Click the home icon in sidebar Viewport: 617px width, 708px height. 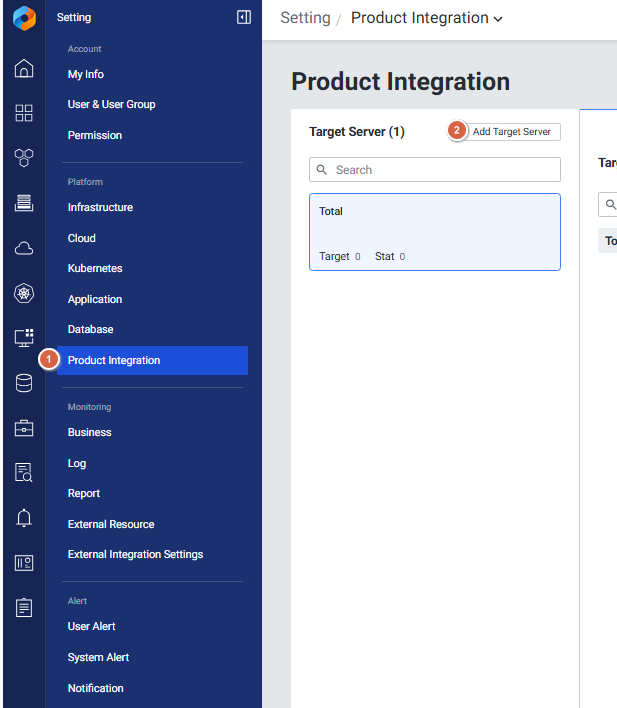click(24, 68)
